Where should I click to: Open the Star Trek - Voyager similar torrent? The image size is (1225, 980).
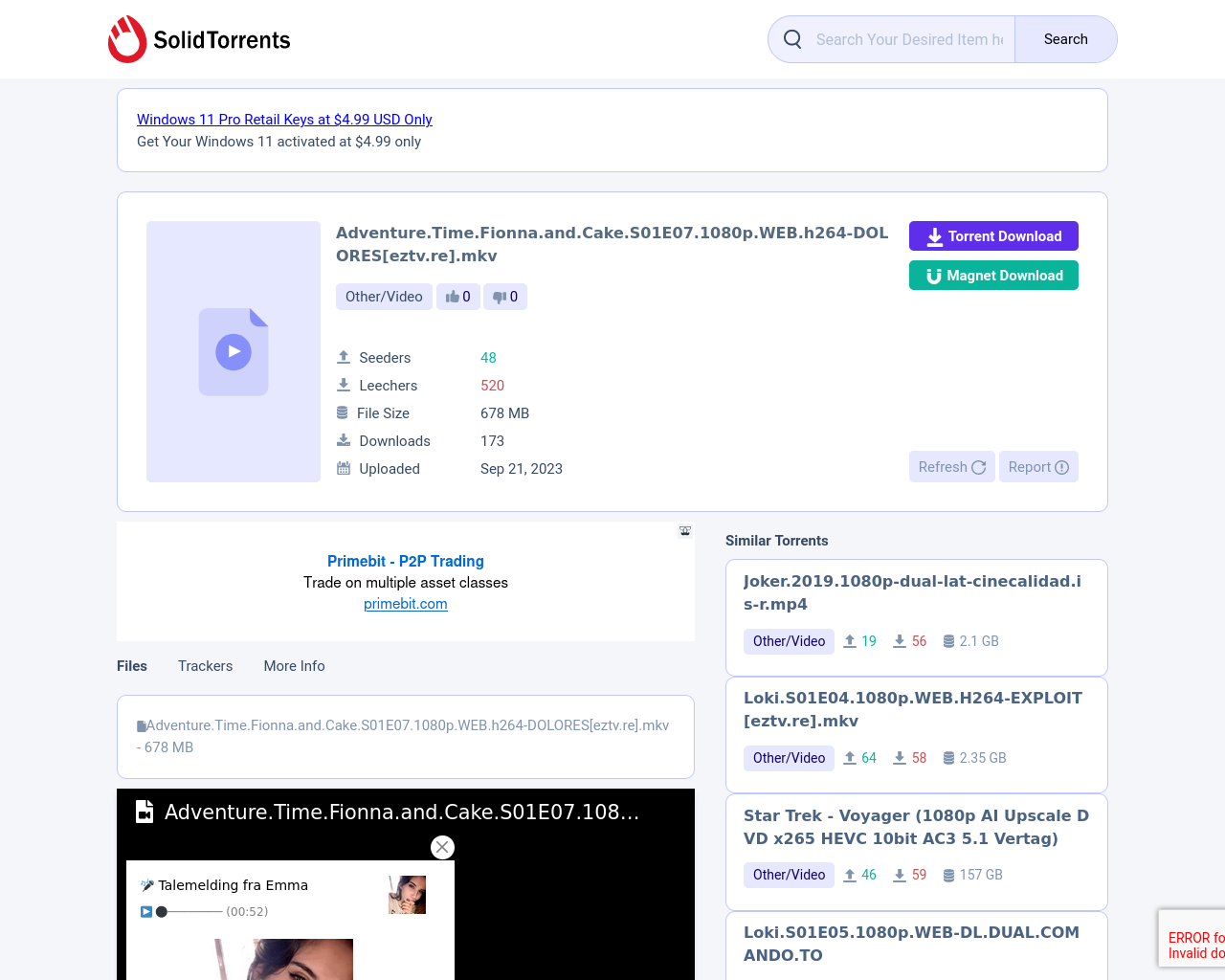click(916, 827)
